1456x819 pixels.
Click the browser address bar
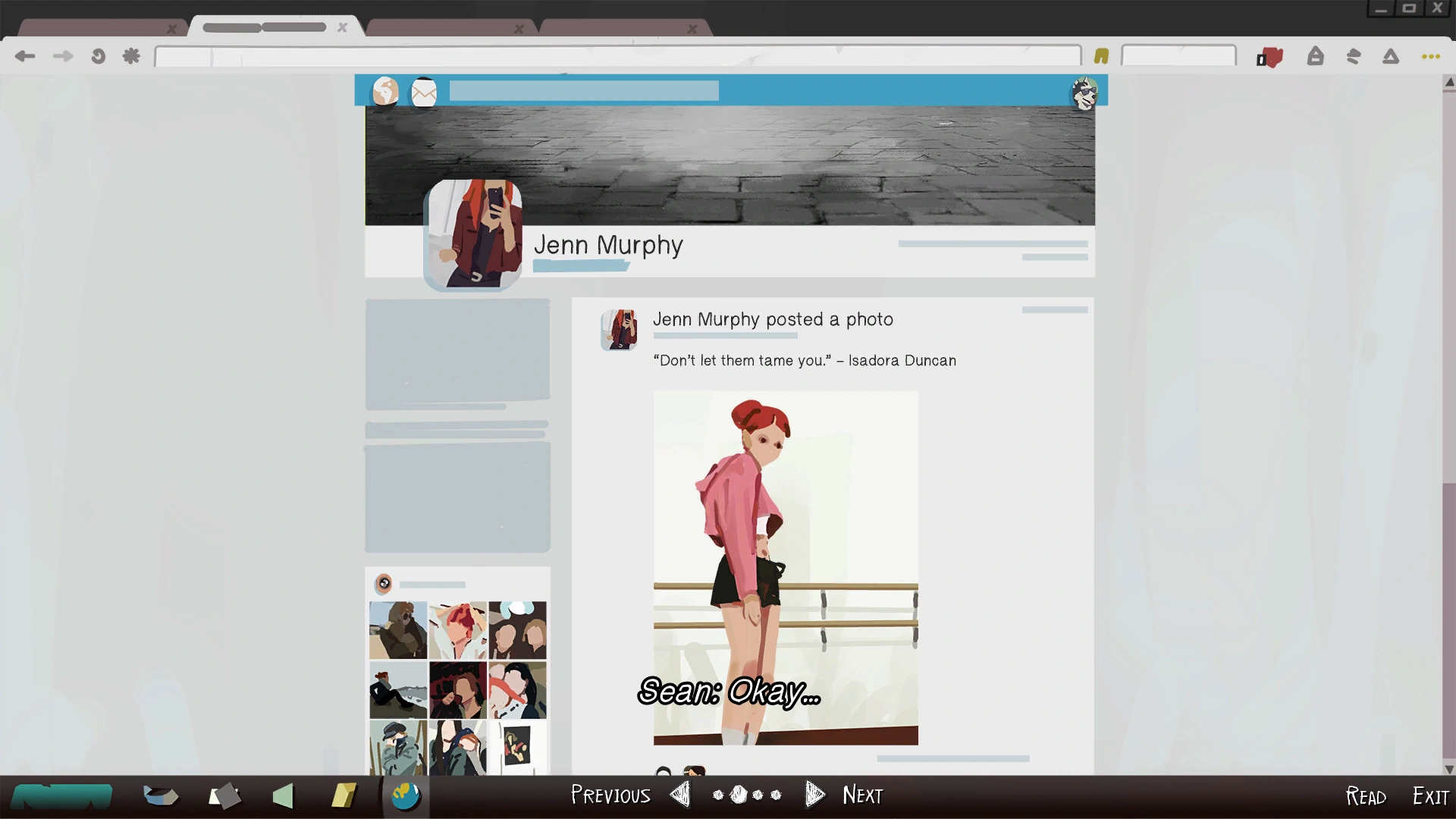(617, 56)
